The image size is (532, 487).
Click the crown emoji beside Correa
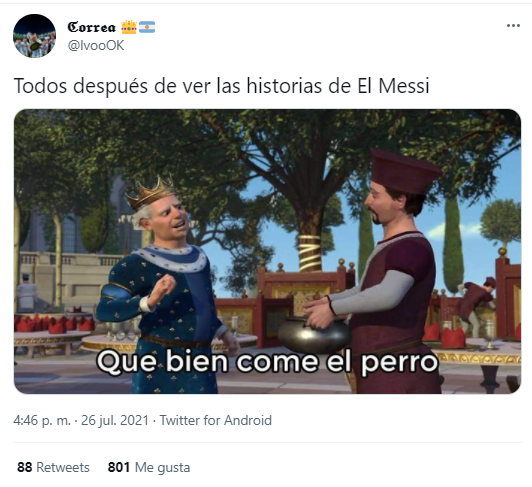point(129,27)
